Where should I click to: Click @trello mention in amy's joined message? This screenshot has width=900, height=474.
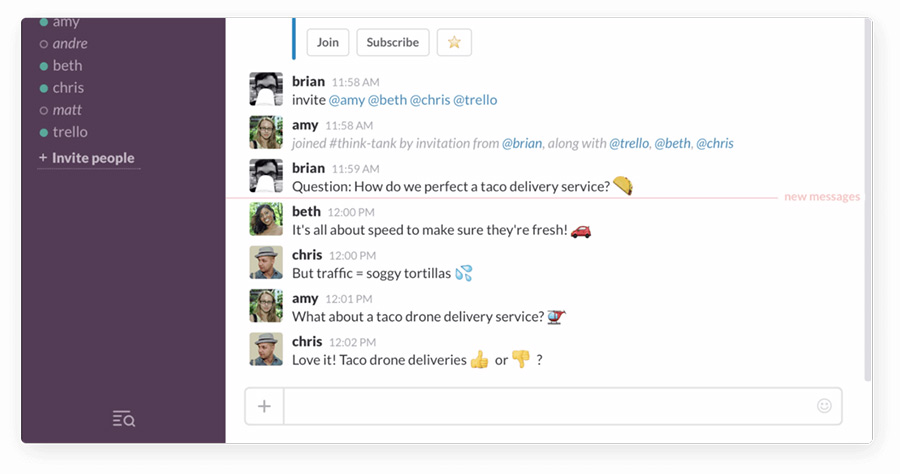coord(629,143)
